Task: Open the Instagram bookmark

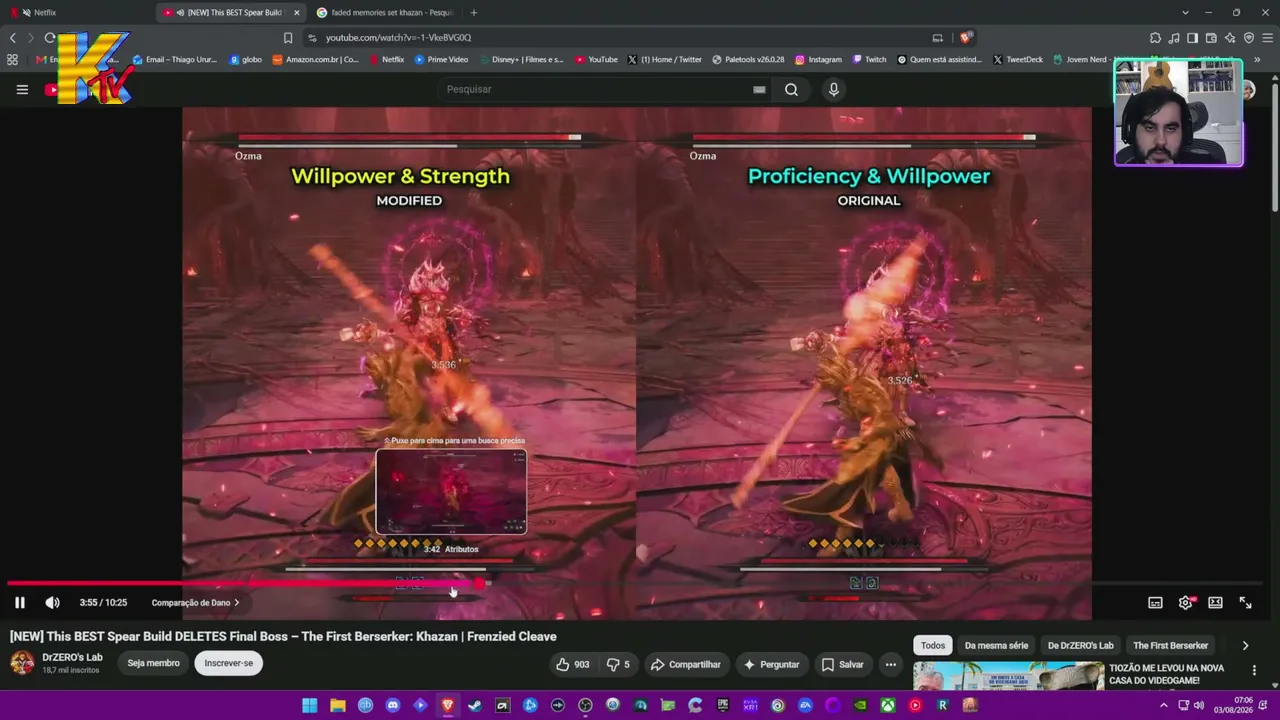Action: (x=818, y=59)
